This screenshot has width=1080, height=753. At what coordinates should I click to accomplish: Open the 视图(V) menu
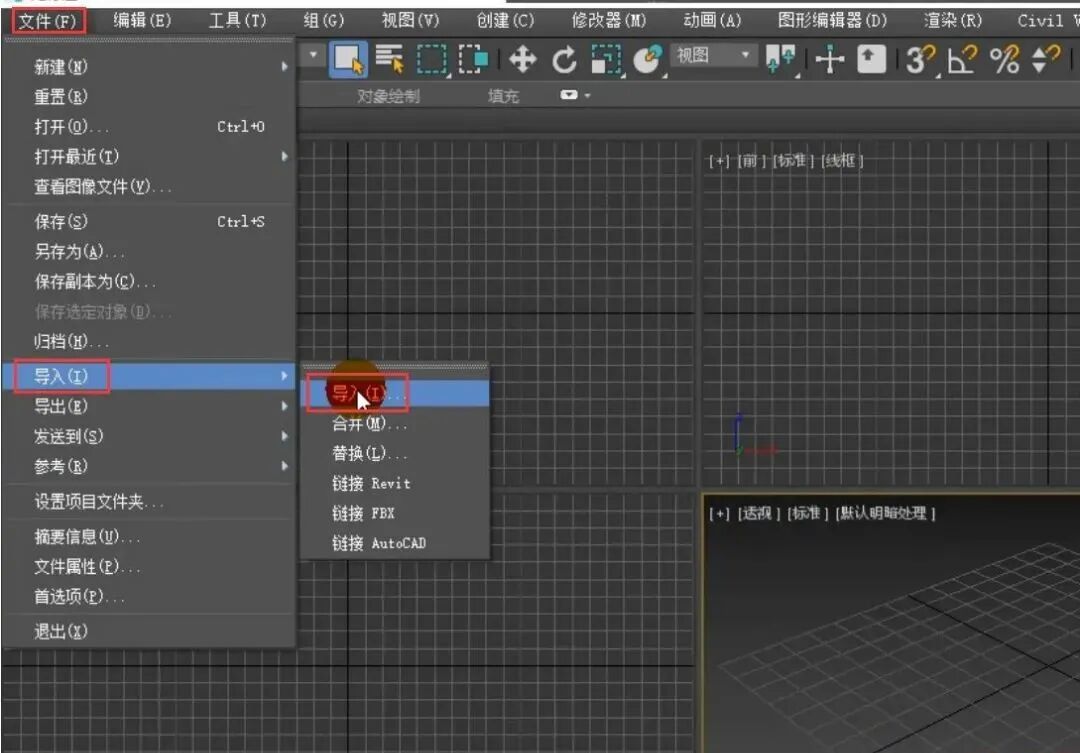pos(410,20)
